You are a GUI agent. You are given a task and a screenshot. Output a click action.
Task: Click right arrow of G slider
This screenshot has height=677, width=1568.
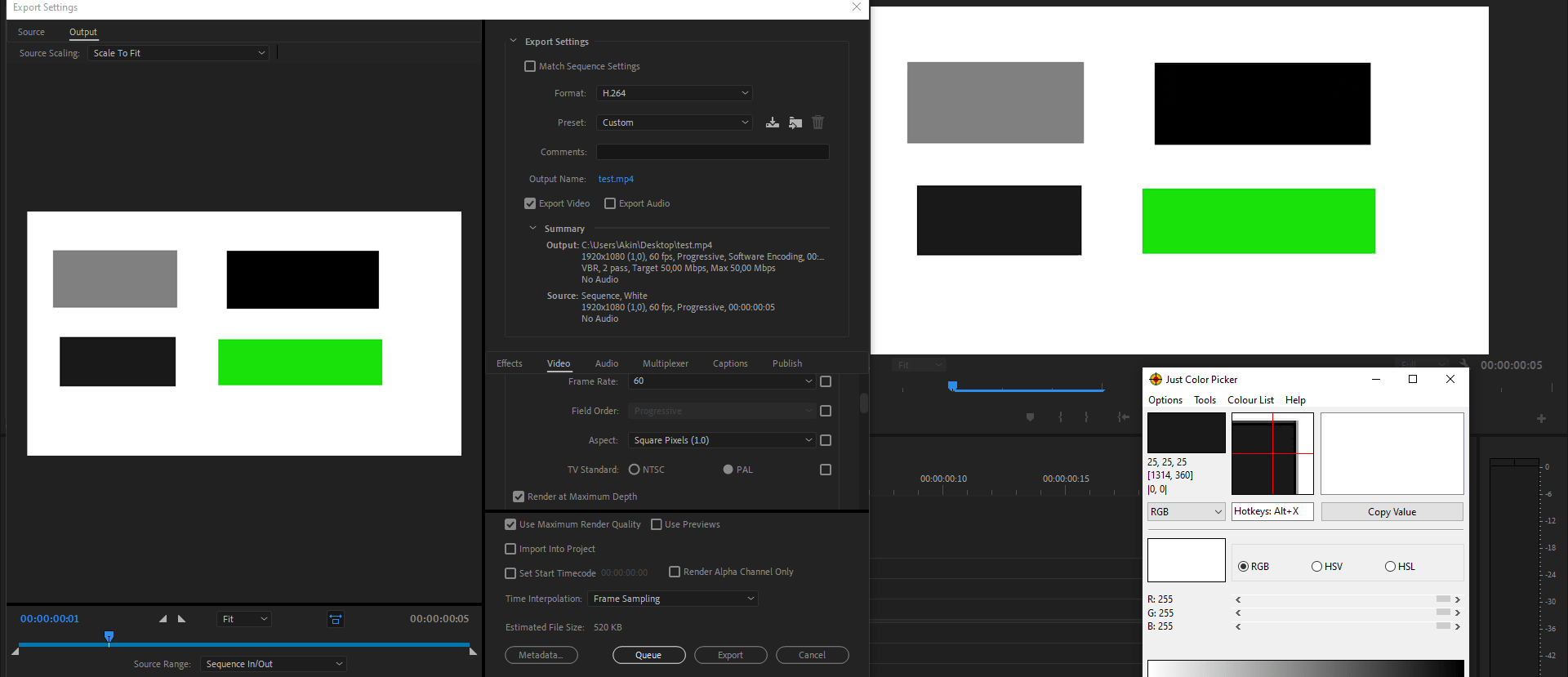[x=1457, y=612]
